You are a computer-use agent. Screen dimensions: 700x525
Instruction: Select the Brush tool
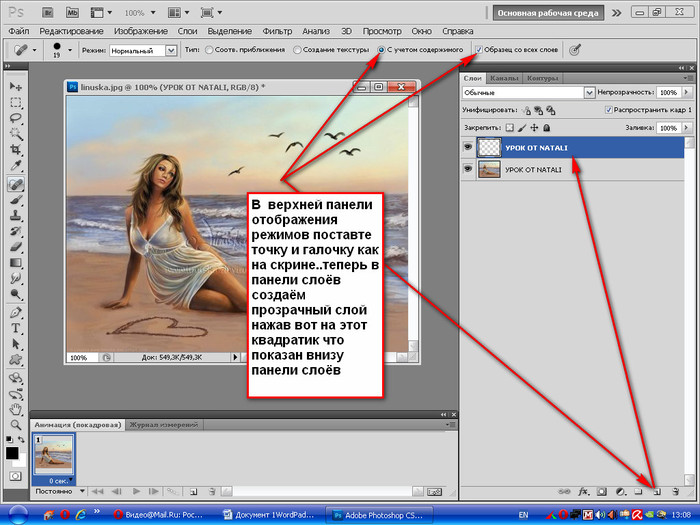pos(16,200)
